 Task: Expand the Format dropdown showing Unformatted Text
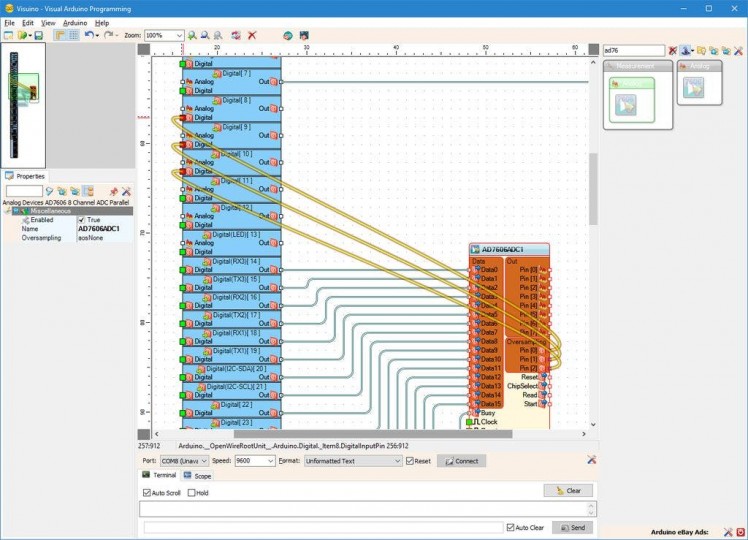pos(396,461)
